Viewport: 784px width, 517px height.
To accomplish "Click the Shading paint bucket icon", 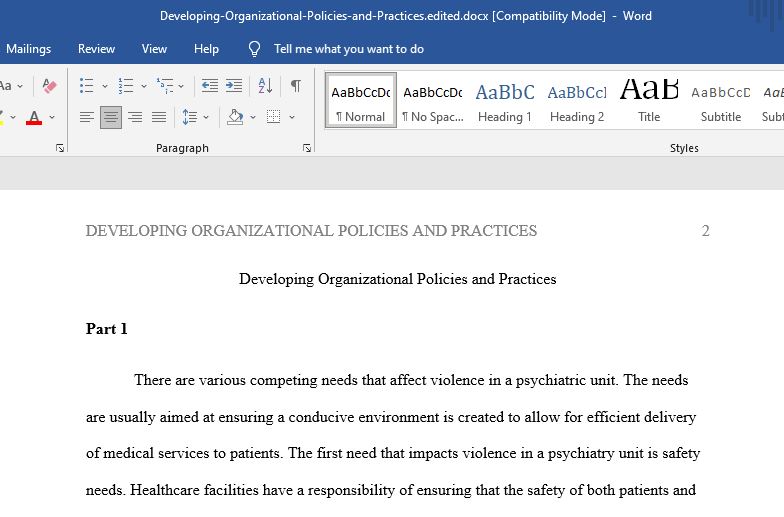I will point(235,117).
